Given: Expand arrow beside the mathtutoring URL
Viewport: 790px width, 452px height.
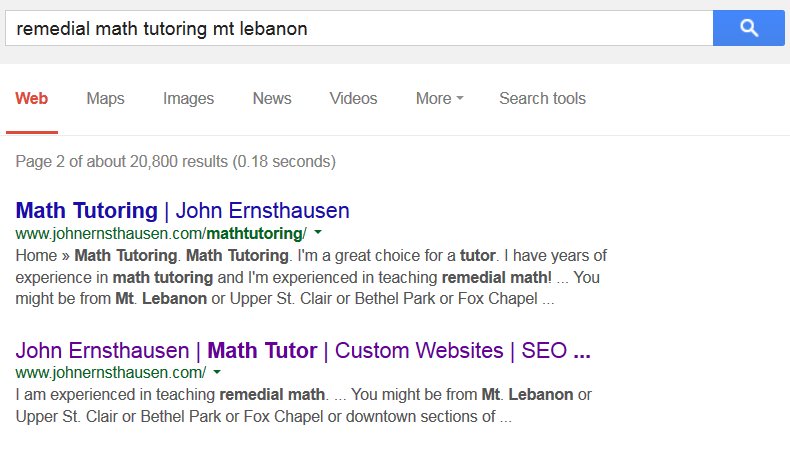Looking at the screenshot, I should click(318, 233).
